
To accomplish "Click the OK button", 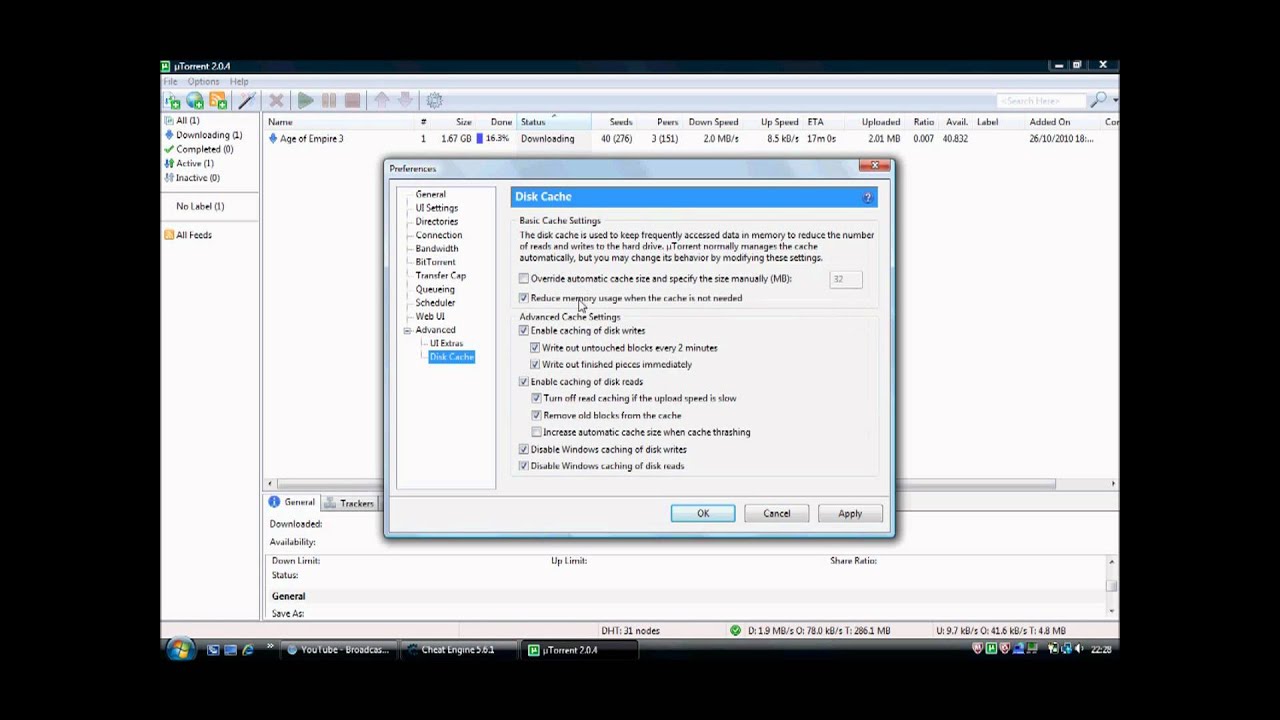I will click(703, 514).
